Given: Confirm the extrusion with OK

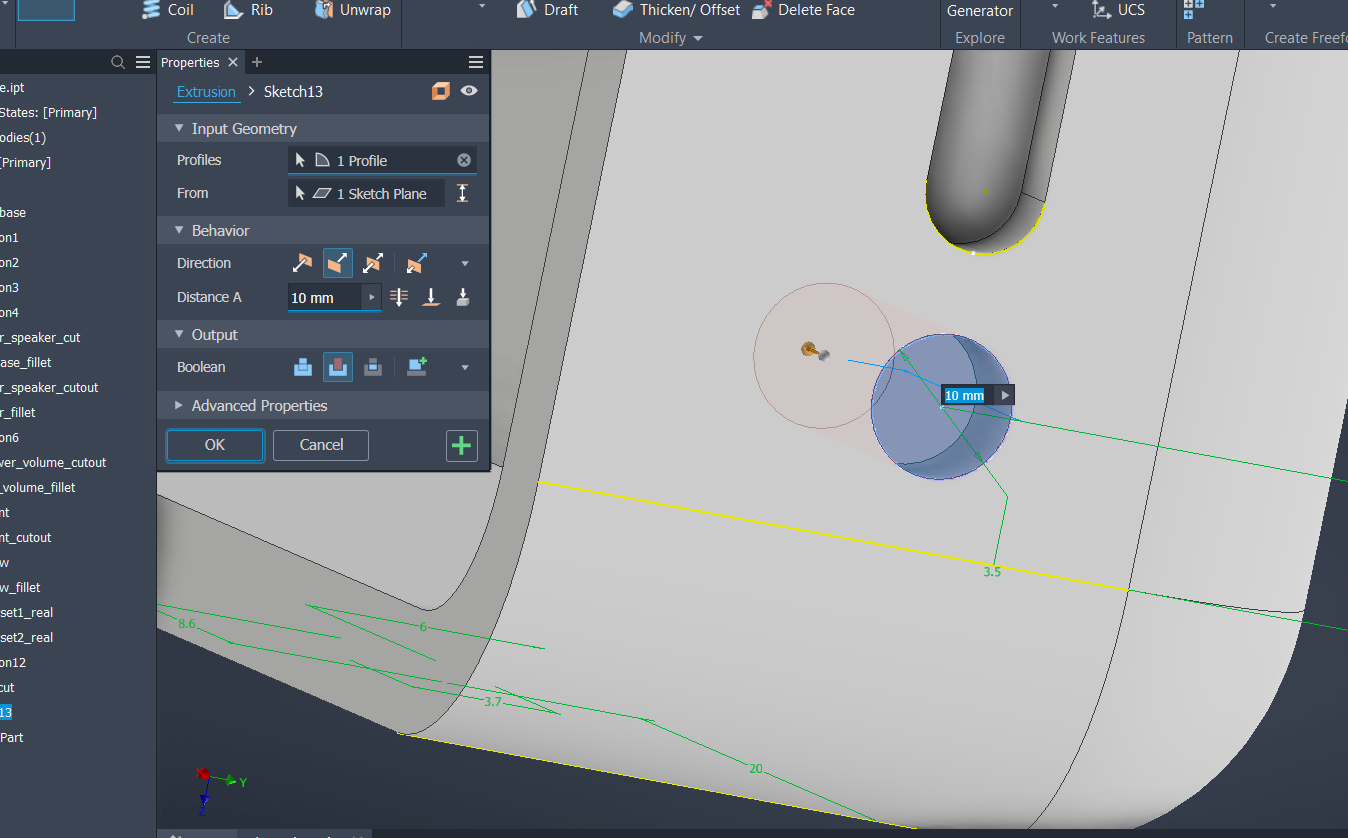Looking at the screenshot, I should tap(215, 445).
